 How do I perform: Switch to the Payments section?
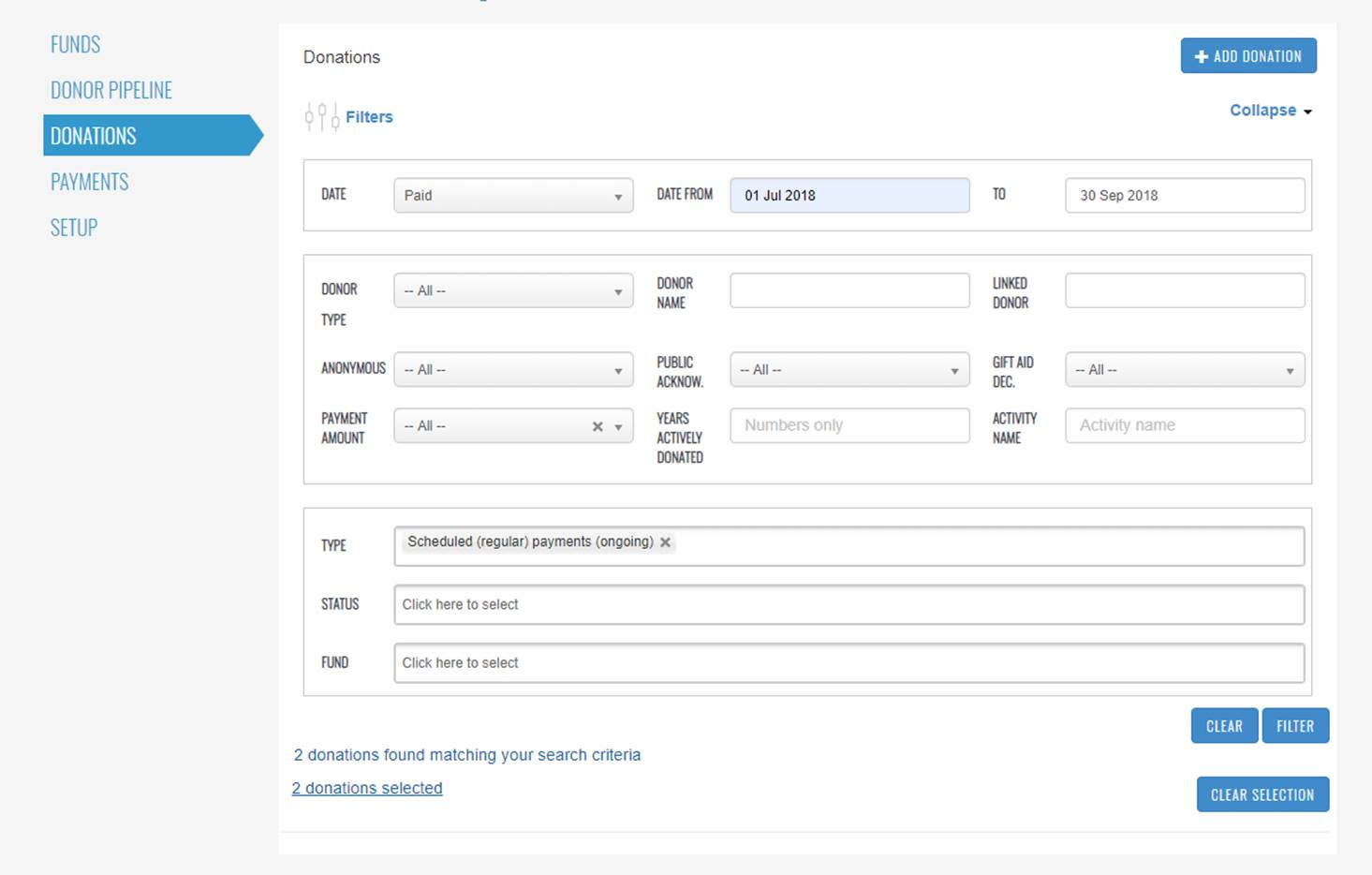(90, 182)
